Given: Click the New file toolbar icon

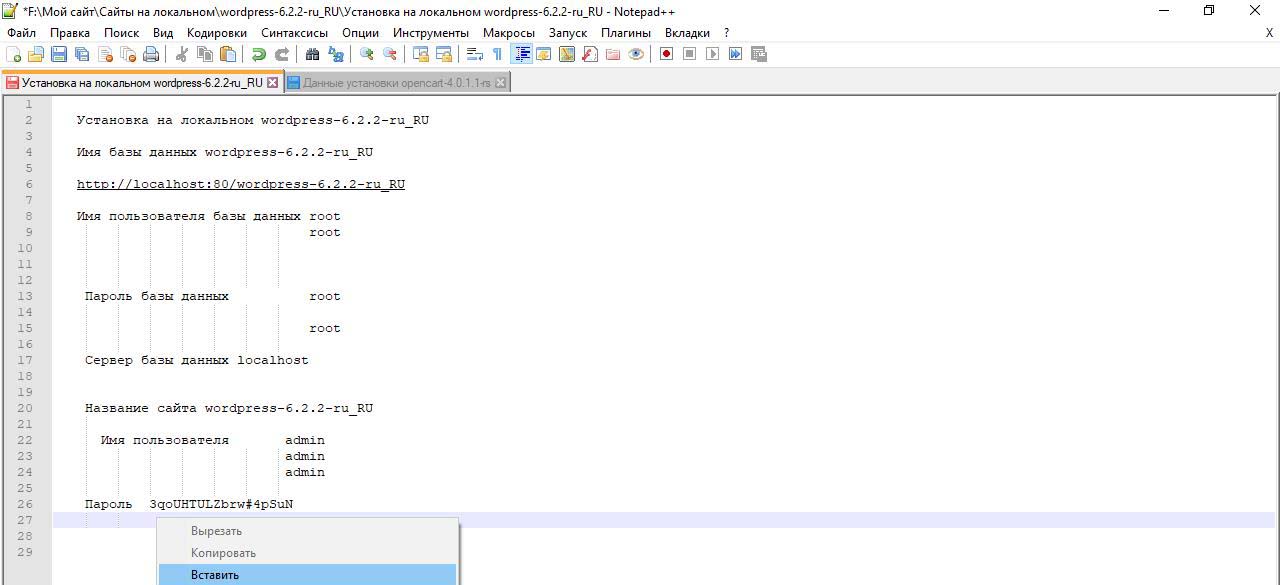Looking at the screenshot, I should point(14,54).
